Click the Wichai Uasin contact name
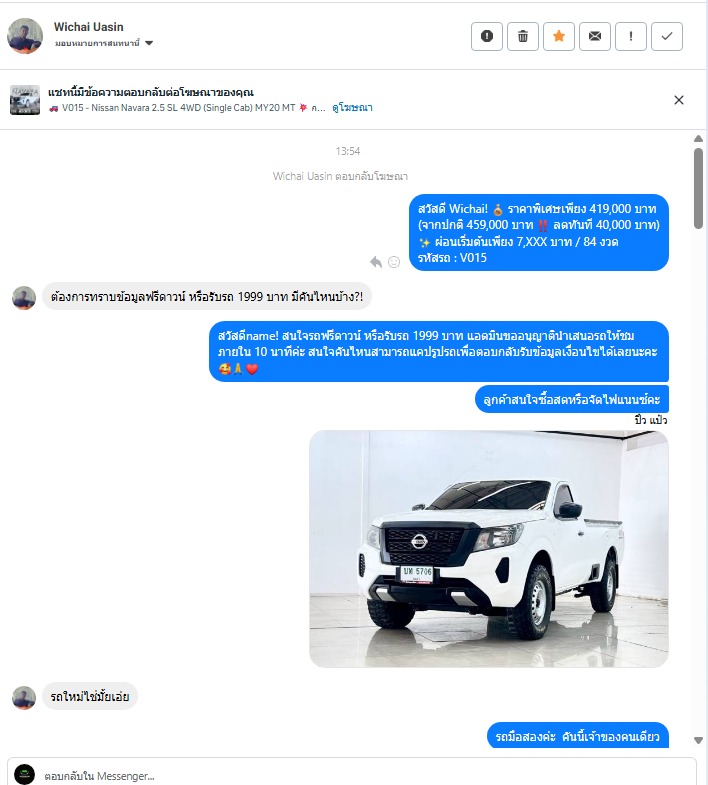The image size is (708, 785). (89, 27)
